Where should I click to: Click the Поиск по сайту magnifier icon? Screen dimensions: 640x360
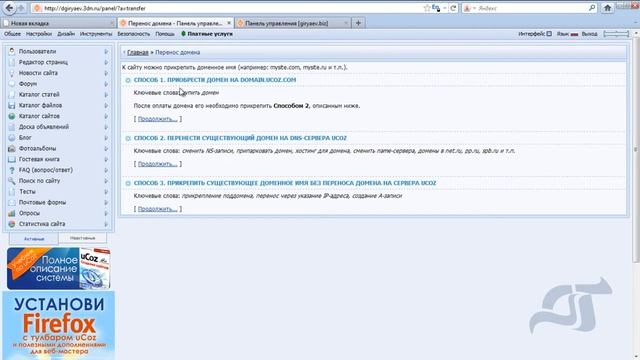(12, 181)
